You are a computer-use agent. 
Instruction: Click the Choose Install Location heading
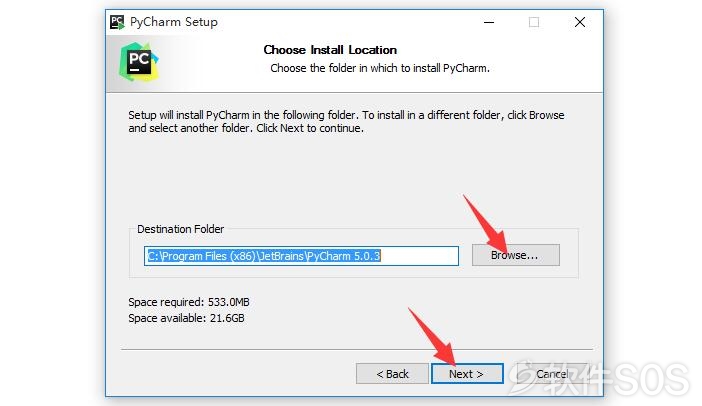330,50
